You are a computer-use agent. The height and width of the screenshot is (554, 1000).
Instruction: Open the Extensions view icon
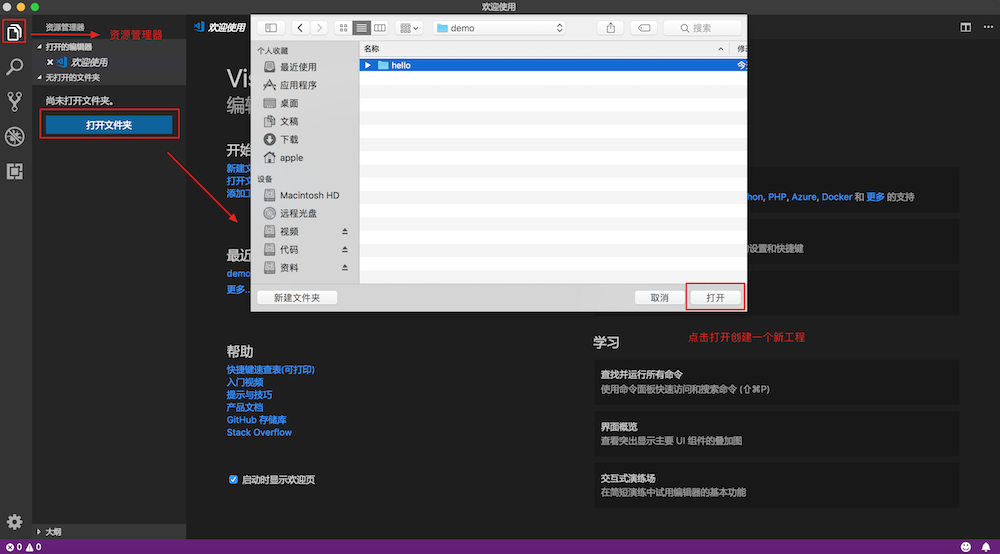[x=15, y=171]
